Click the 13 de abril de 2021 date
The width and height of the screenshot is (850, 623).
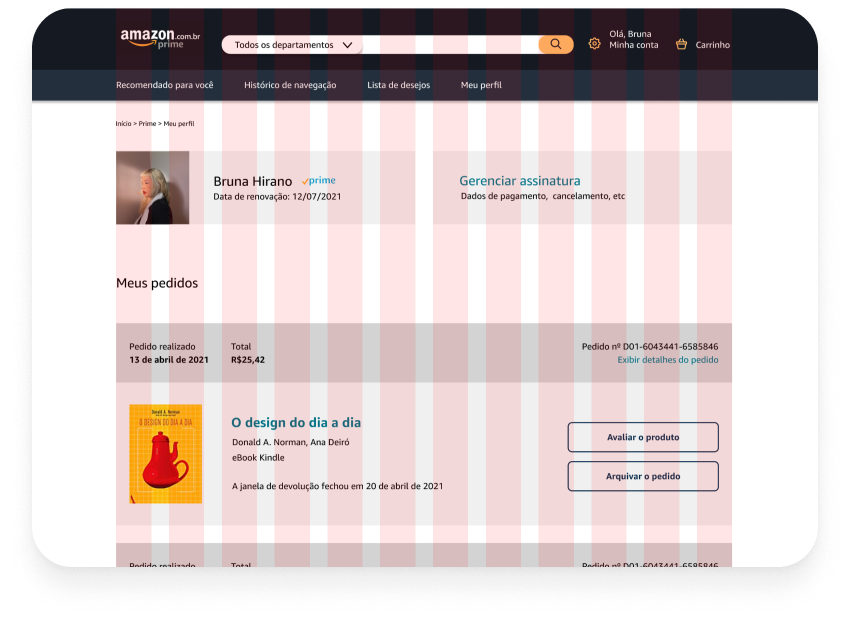pos(169,360)
